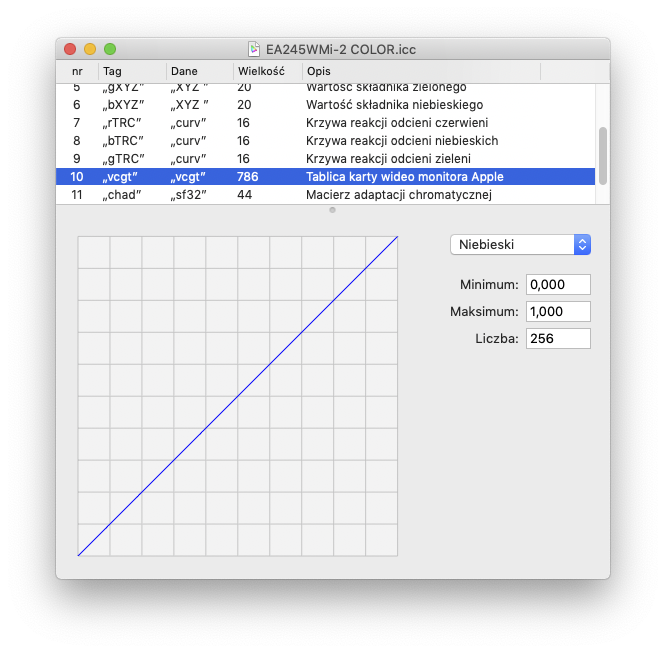Click the Dane column header
The height and width of the screenshot is (653, 666).
(198, 71)
